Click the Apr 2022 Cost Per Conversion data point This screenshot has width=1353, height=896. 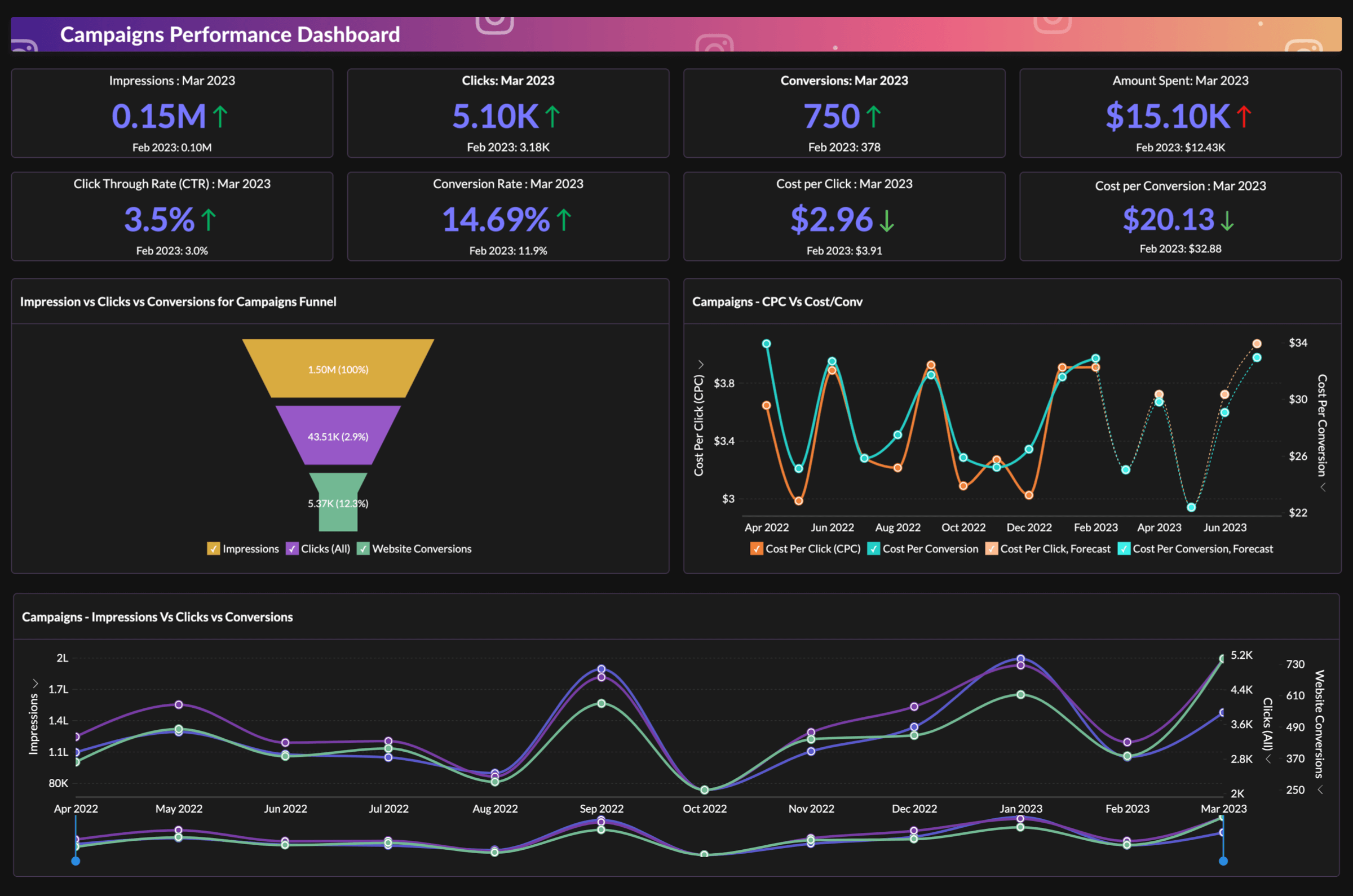coord(767,343)
